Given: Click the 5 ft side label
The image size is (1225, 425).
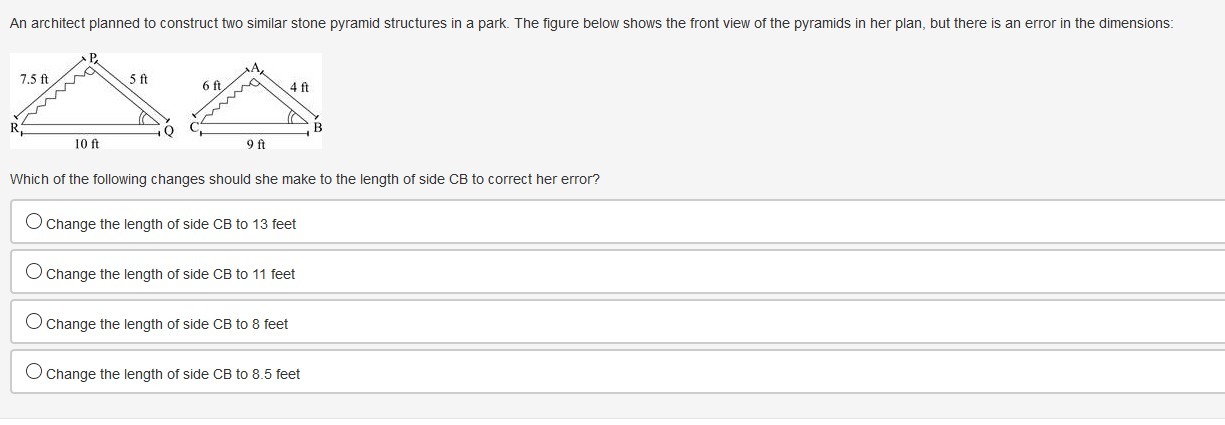Looking at the screenshot, I should pos(138,79).
